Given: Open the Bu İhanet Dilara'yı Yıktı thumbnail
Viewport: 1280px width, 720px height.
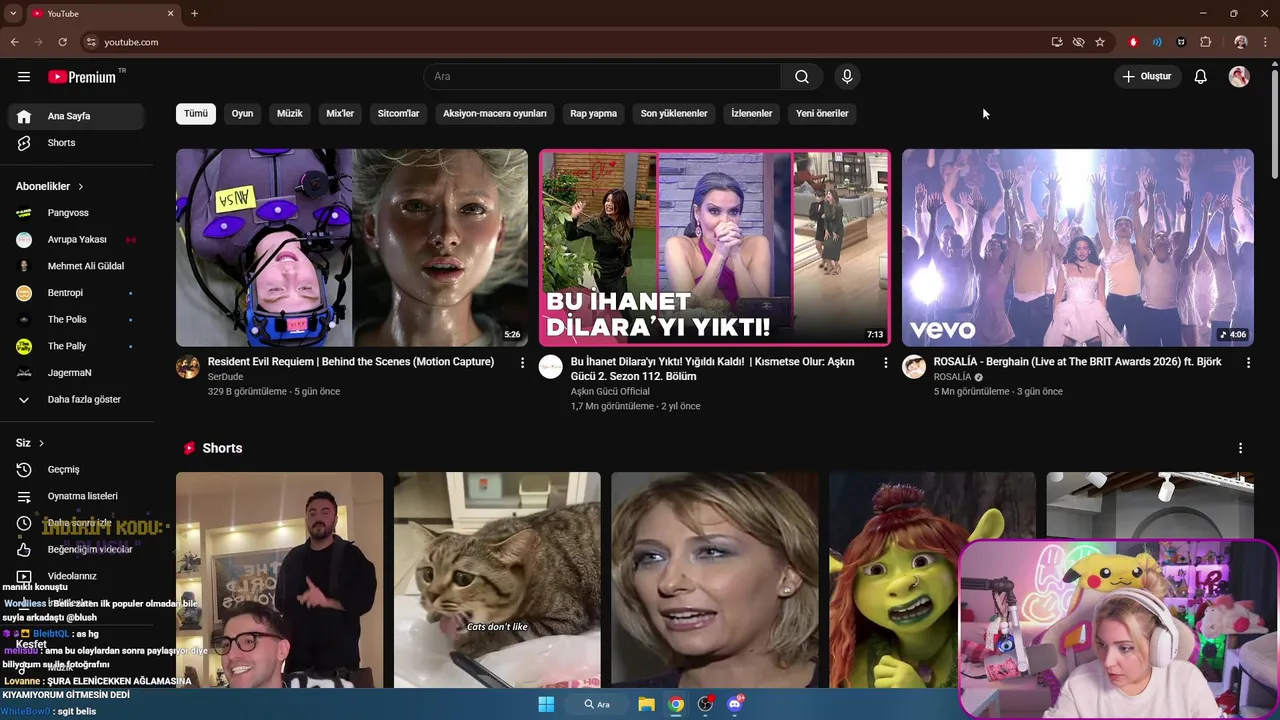Looking at the screenshot, I should pyautogui.click(x=715, y=248).
